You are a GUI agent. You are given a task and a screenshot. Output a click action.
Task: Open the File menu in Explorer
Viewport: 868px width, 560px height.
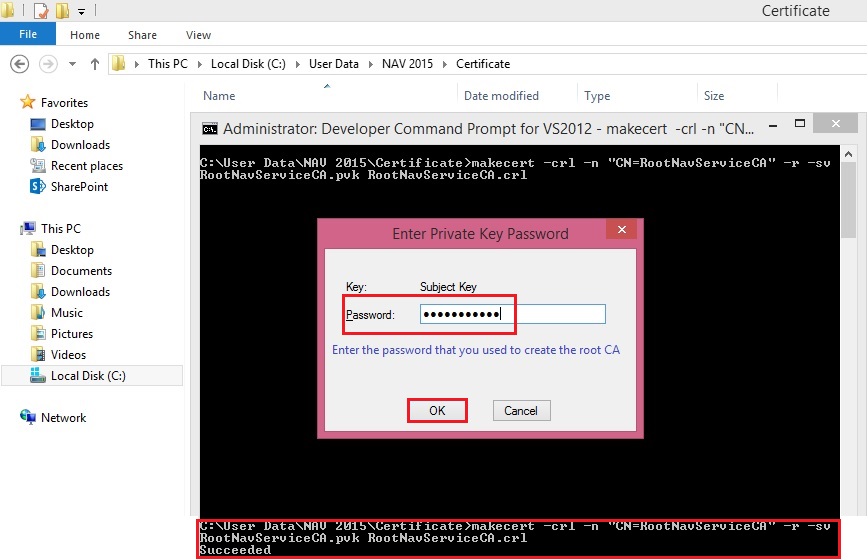pos(28,35)
